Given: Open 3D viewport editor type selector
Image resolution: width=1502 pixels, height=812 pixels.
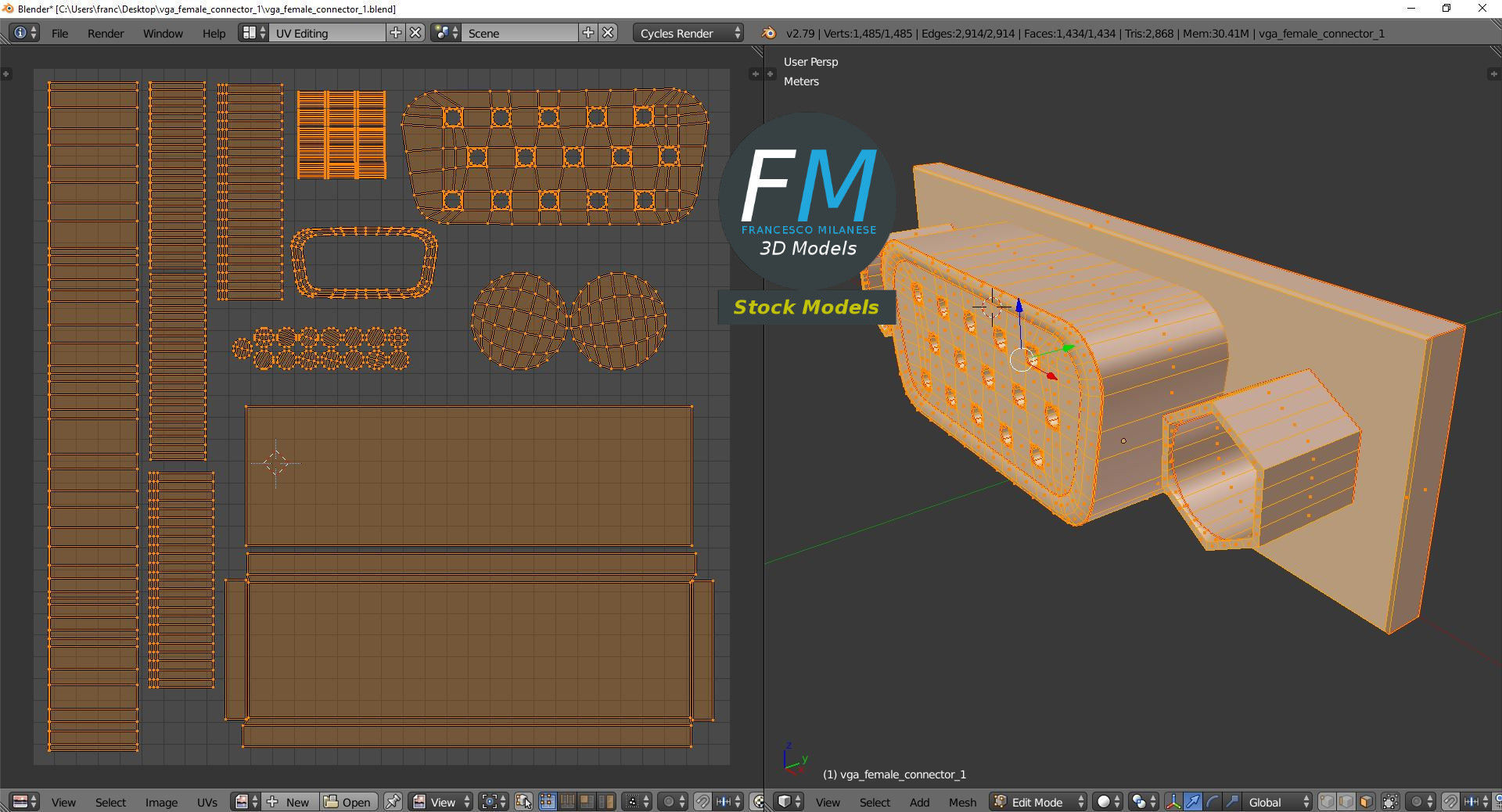Looking at the screenshot, I should [x=789, y=802].
